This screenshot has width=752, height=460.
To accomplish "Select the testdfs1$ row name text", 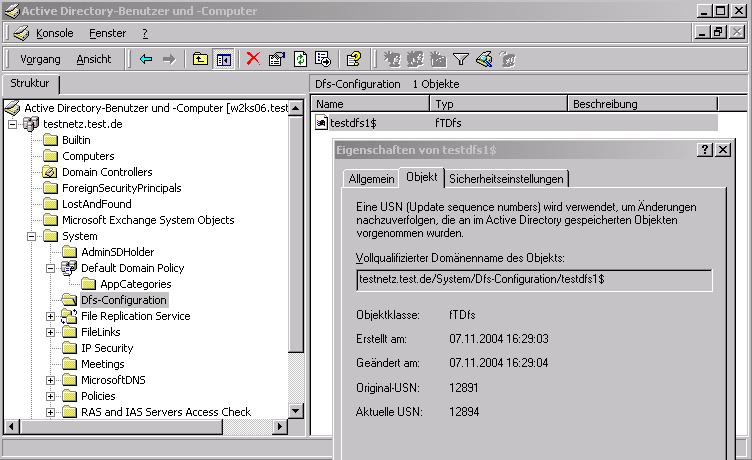I will click(353, 123).
